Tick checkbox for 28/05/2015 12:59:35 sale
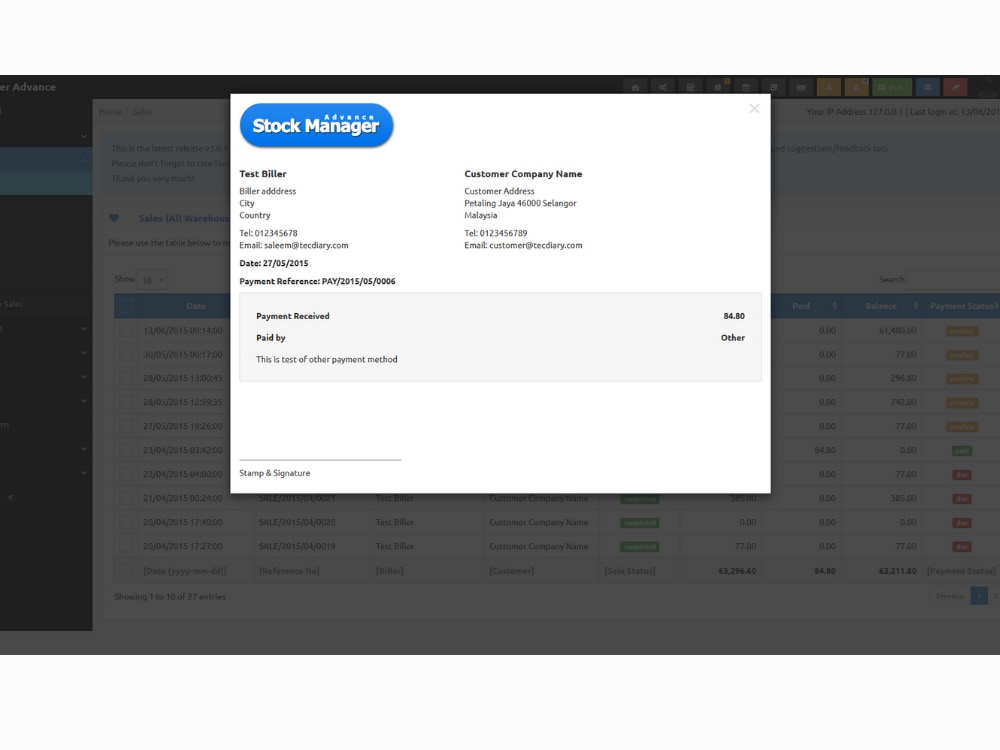 [x=126, y=402]
